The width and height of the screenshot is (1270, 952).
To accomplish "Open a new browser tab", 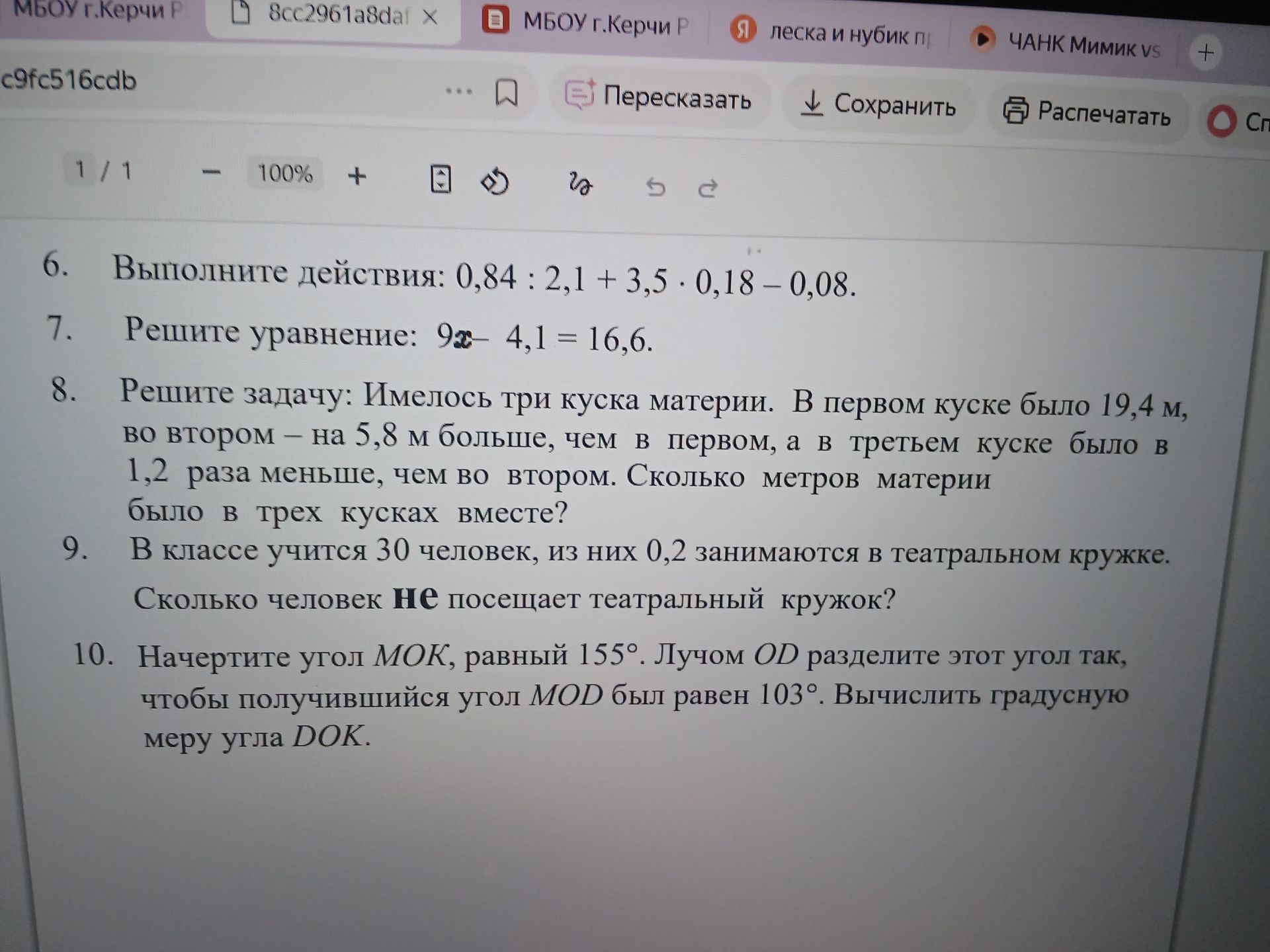I will point(1206,52).
